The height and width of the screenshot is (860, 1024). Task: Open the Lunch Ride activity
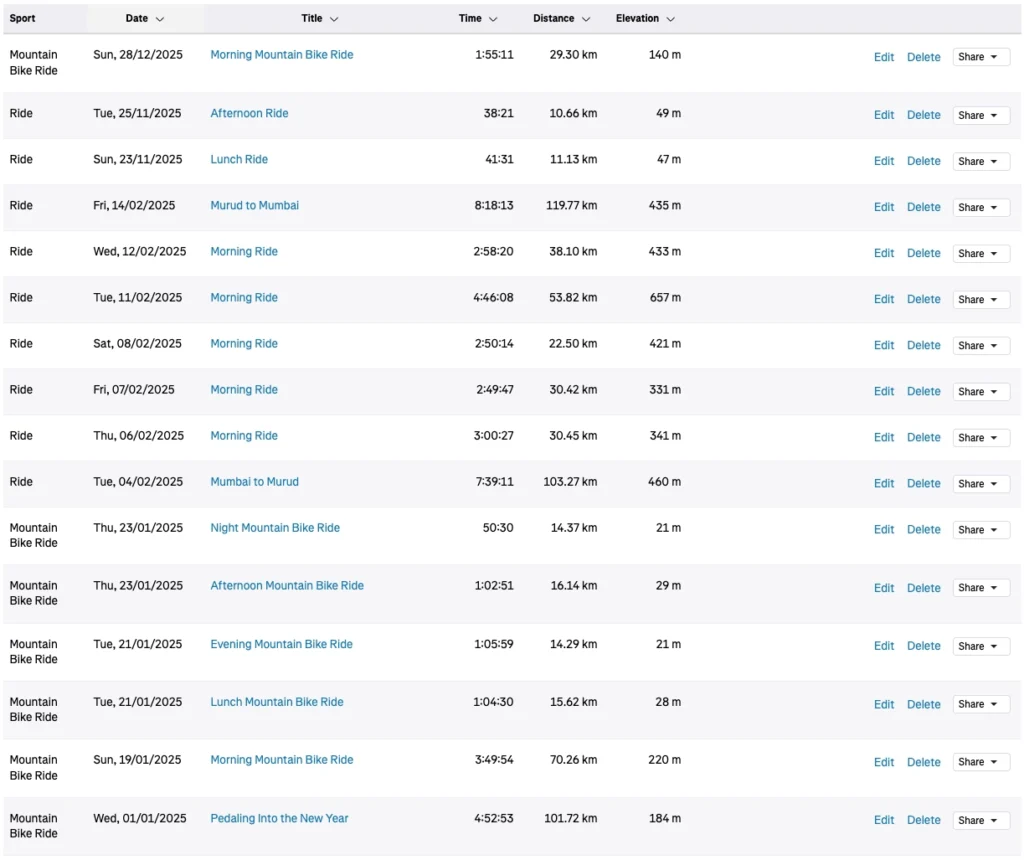[239, 159]
